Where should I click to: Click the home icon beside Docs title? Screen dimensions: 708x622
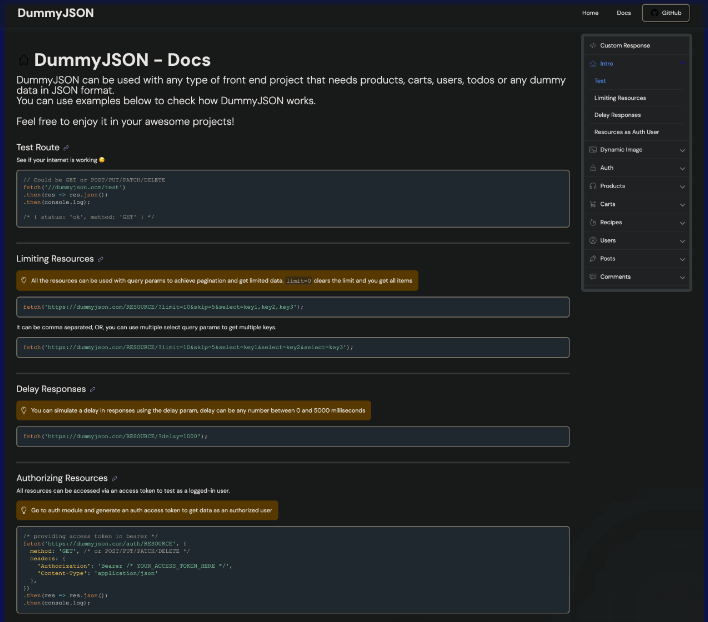23,60
